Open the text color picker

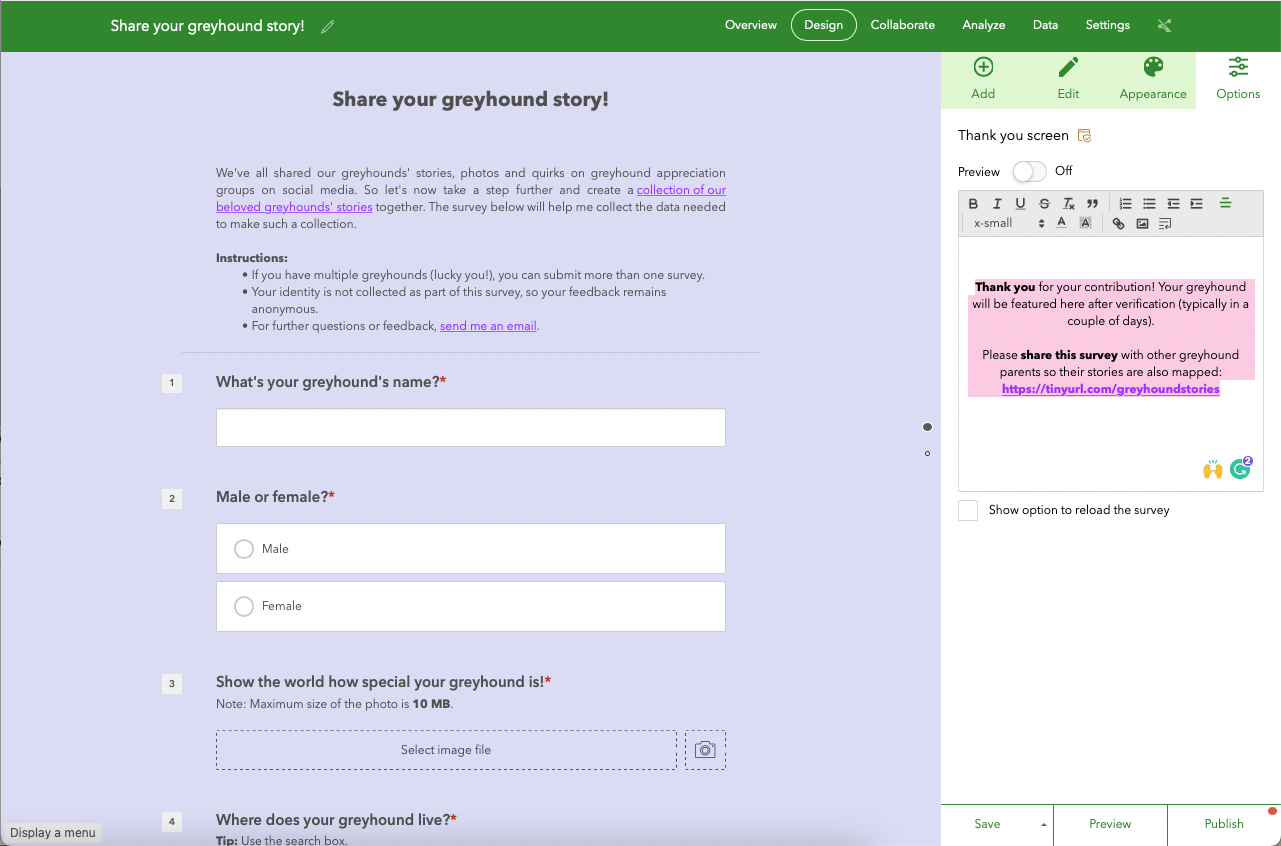(x=1061, y=224)
